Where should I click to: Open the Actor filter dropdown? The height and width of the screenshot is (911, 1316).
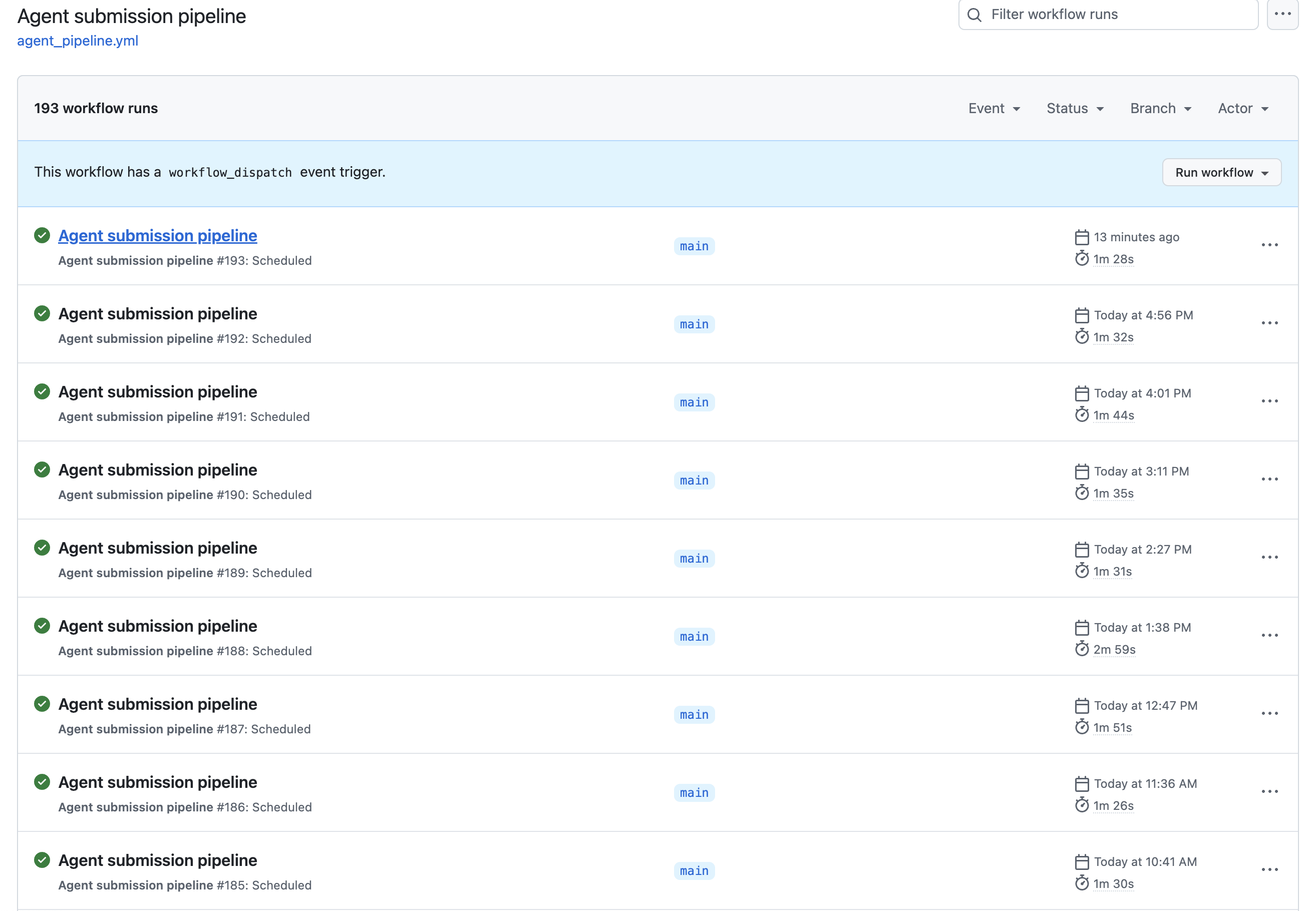point(1243,109)
